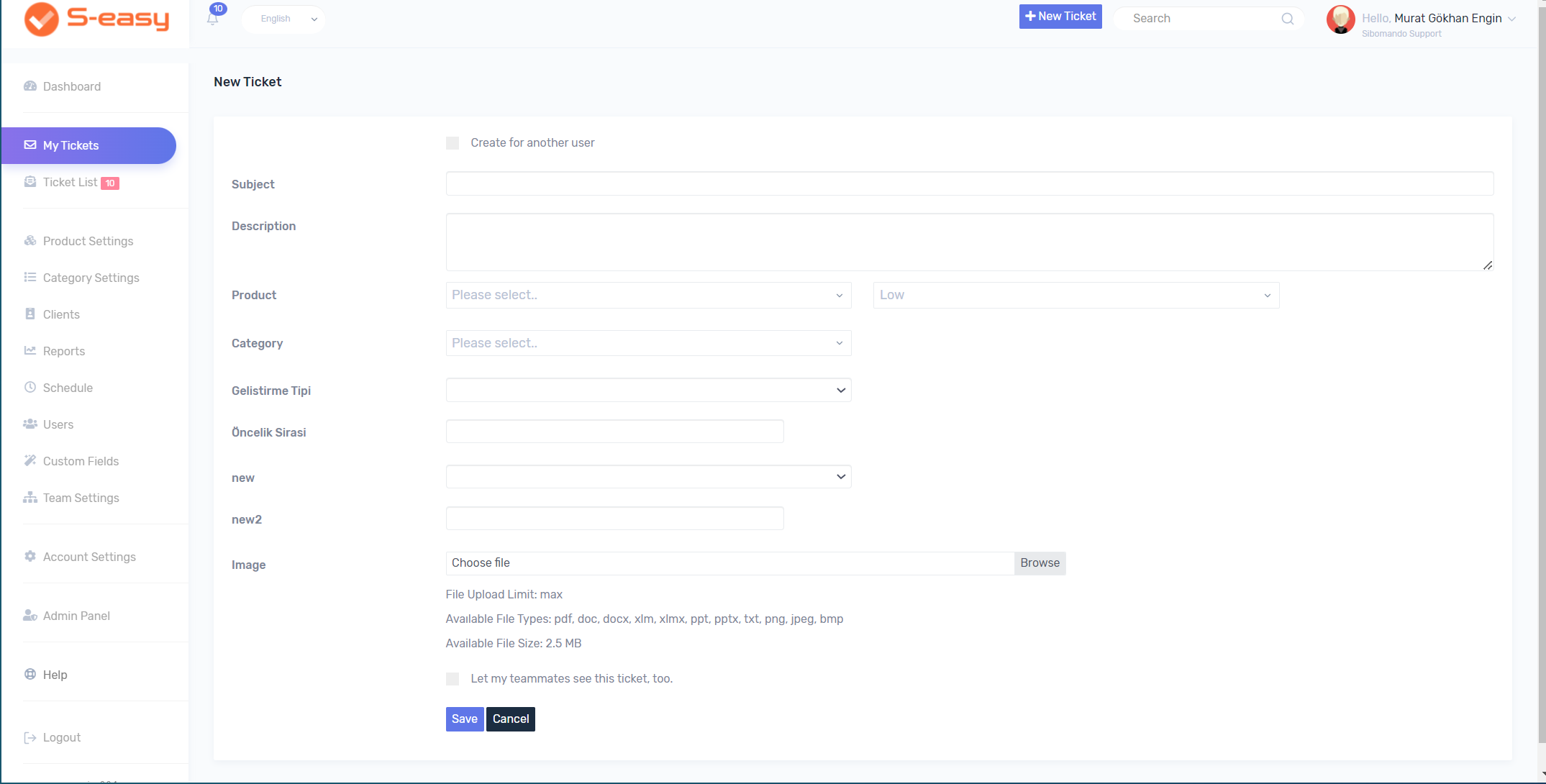1546x784 pixels.
Task: Open the English language selector
Action: point(285,19)
